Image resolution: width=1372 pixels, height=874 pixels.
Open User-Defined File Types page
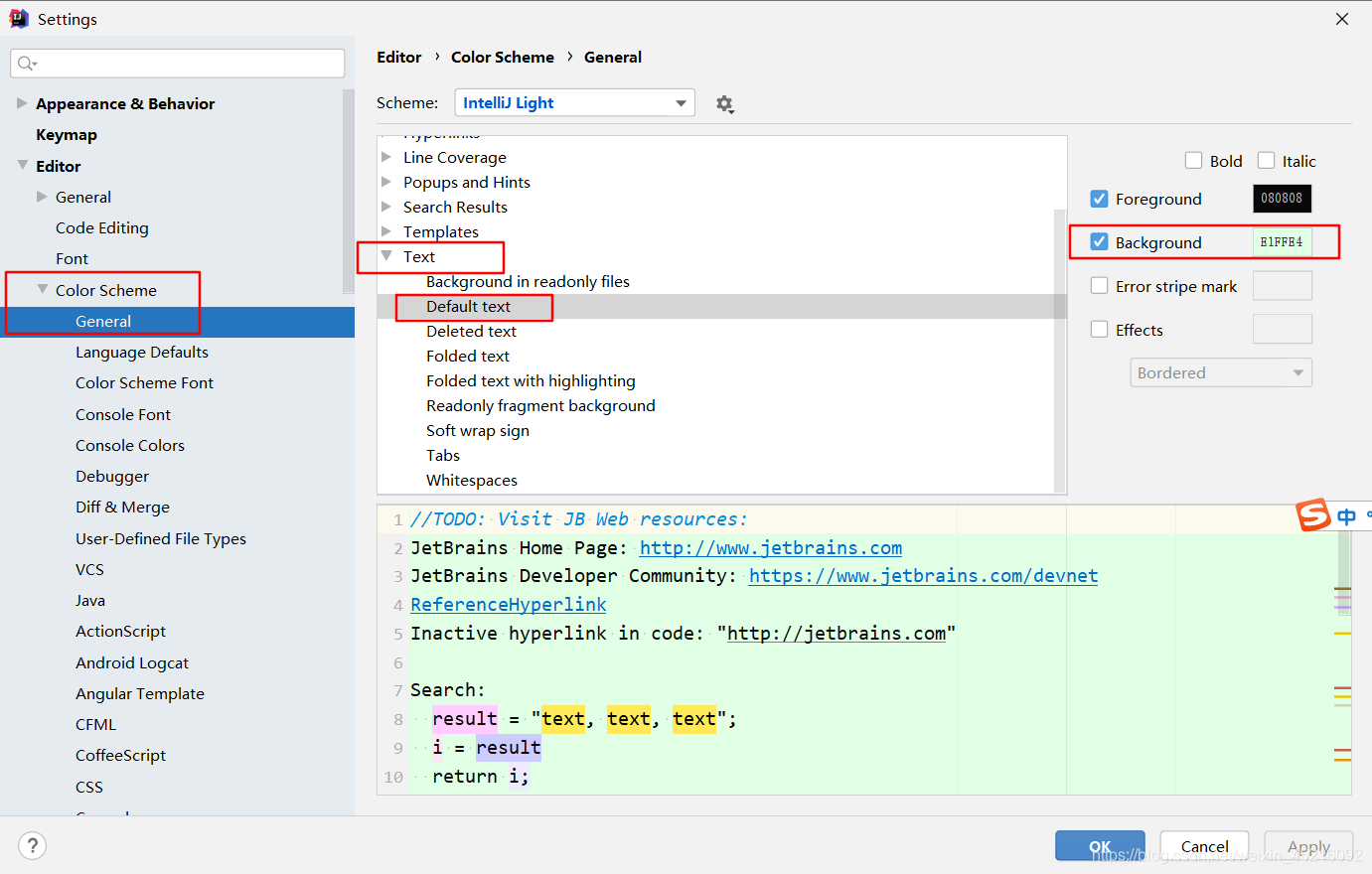click(x=161, y=538)
